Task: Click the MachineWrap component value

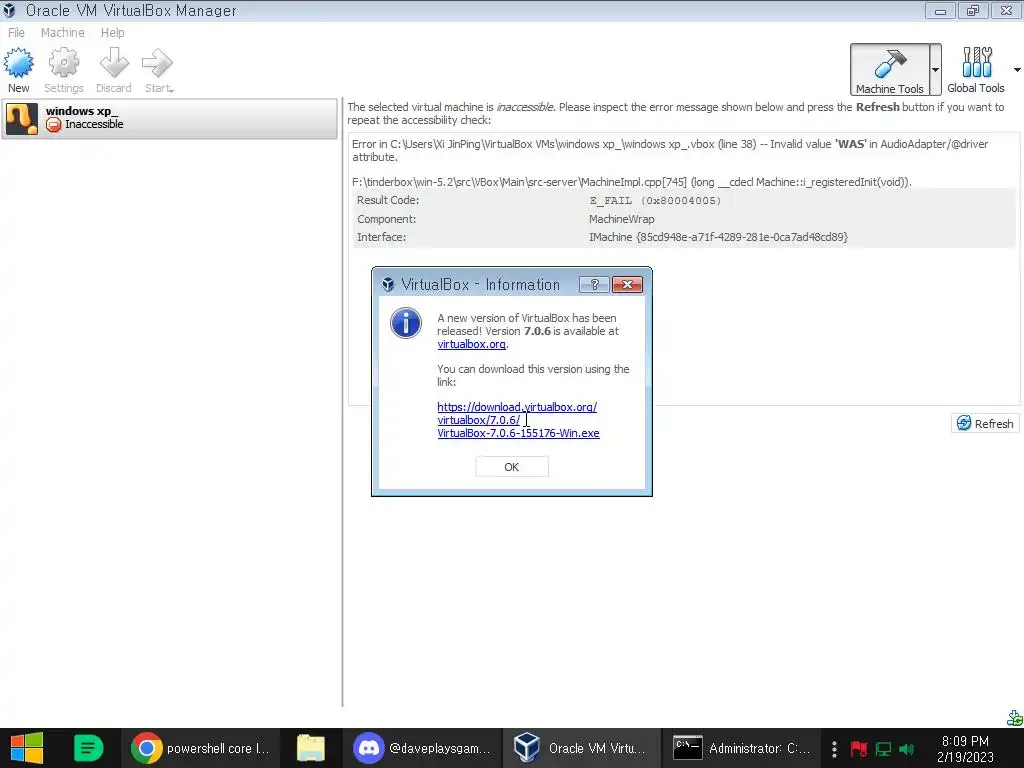Action: 622,219
